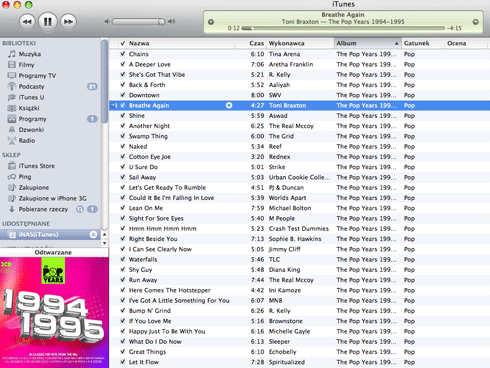Open Dzwonki ringtones library
490x368 pixels.
tap(31, 130)
